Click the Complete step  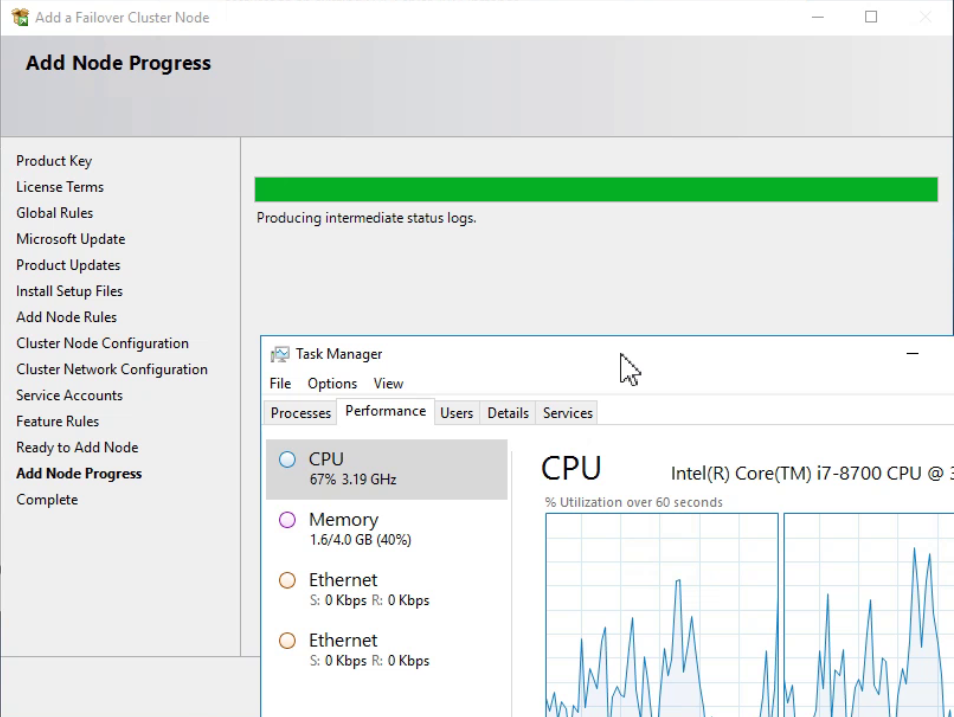(x=47, y=500)
